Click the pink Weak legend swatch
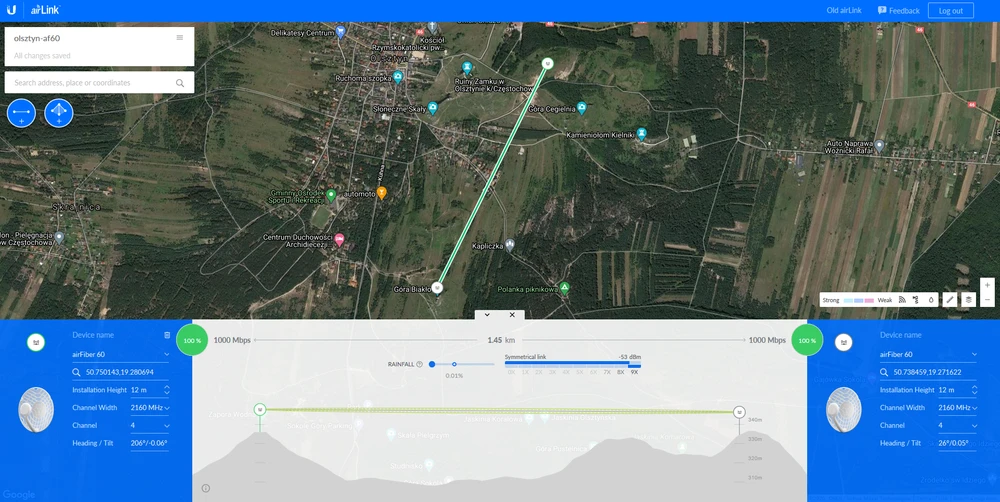The image size is (1000, 502). (x=869, y=300)
